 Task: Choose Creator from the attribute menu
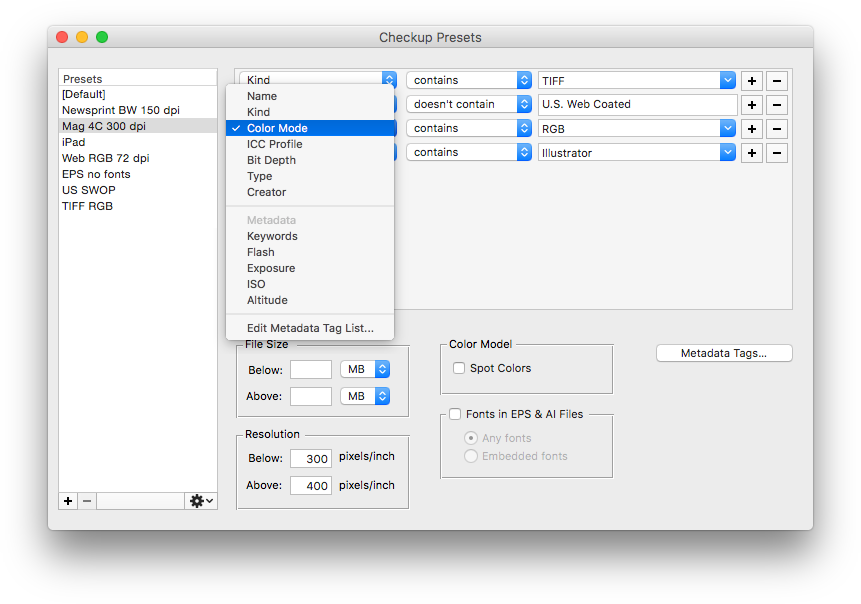click(x=310, y=192)
